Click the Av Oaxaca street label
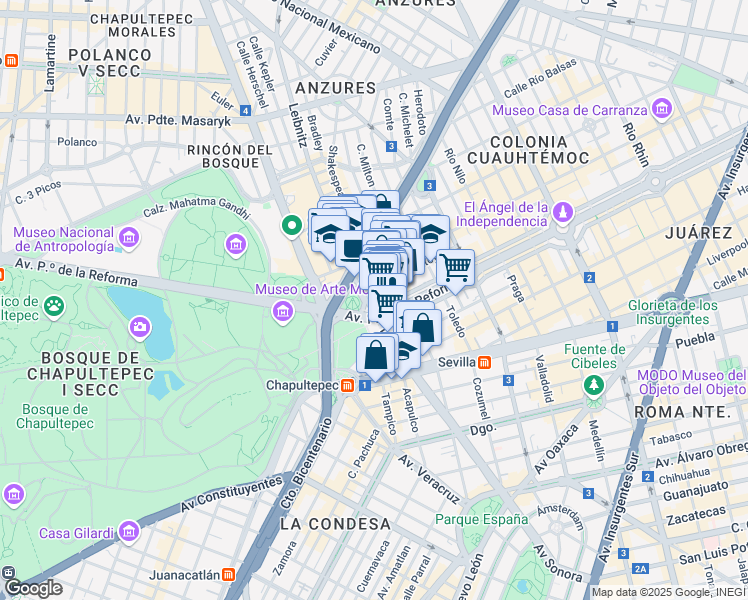The image size is (748, 600). pos(556,449)
